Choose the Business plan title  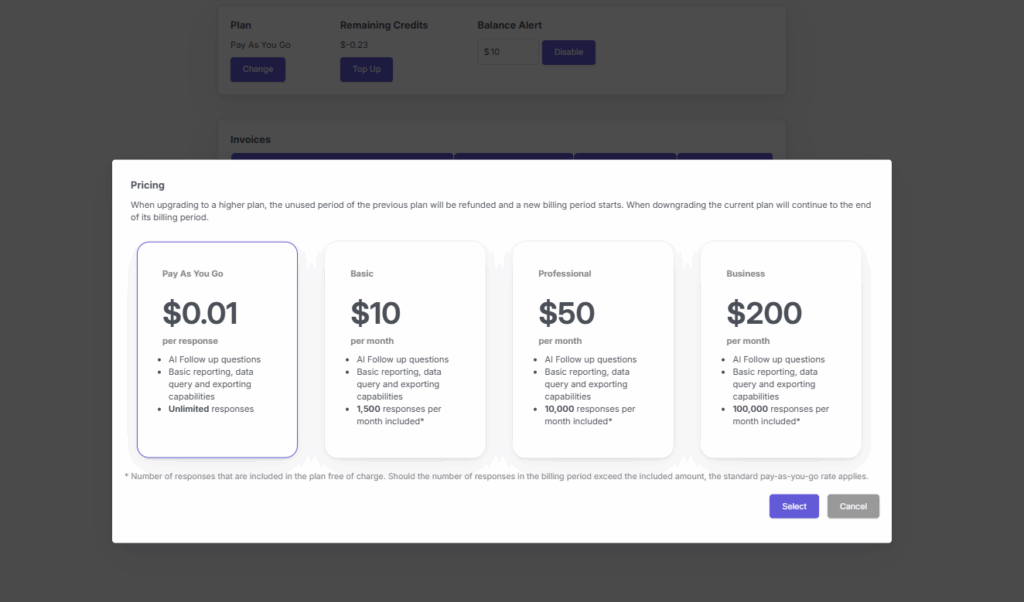[x=745, y=274]
